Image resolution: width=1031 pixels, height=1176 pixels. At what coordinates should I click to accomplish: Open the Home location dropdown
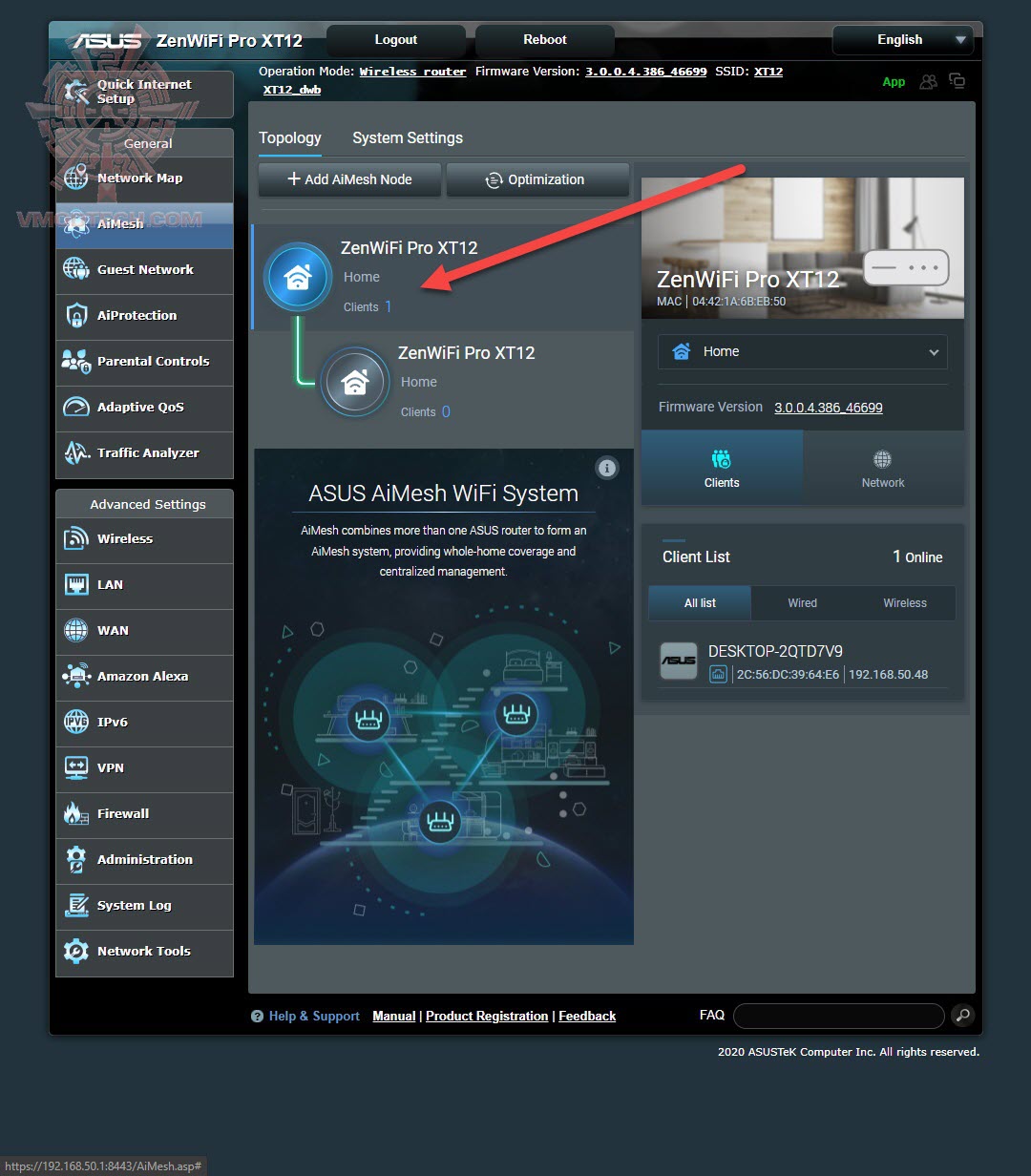pos(802,351)
